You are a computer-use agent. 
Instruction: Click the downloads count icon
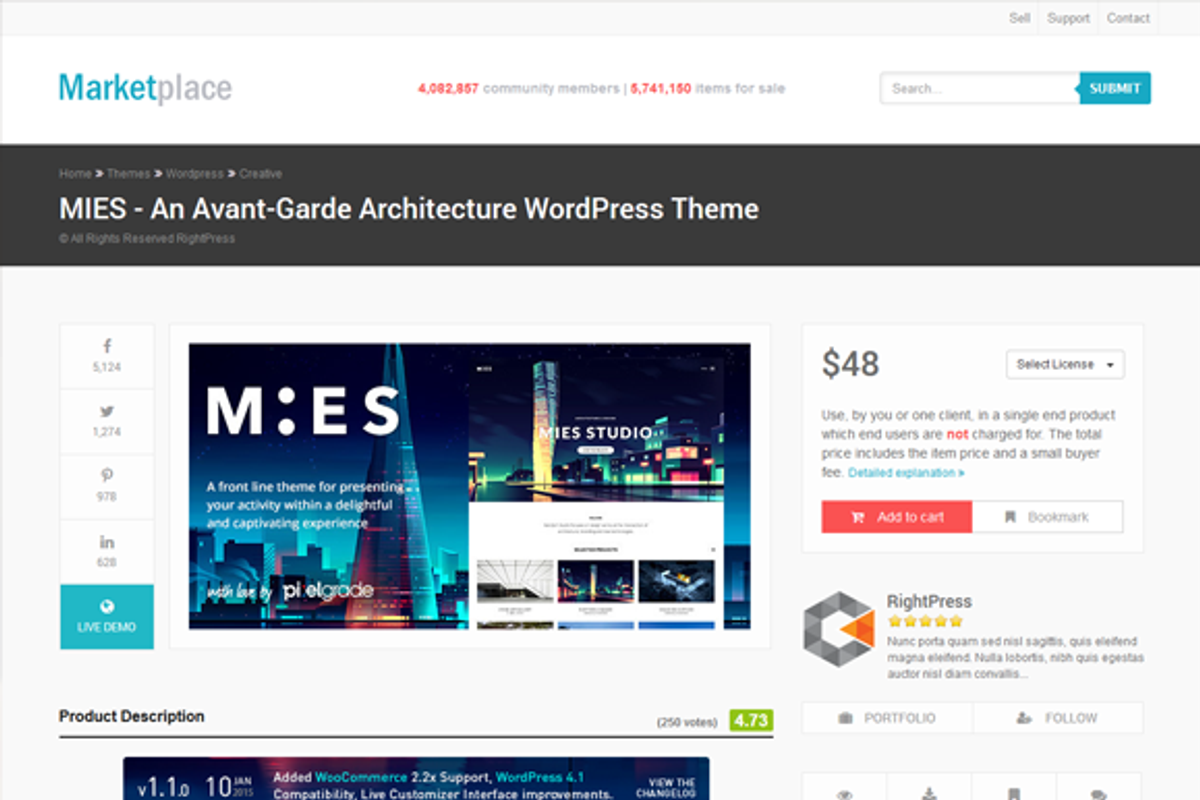coord(928,792)
